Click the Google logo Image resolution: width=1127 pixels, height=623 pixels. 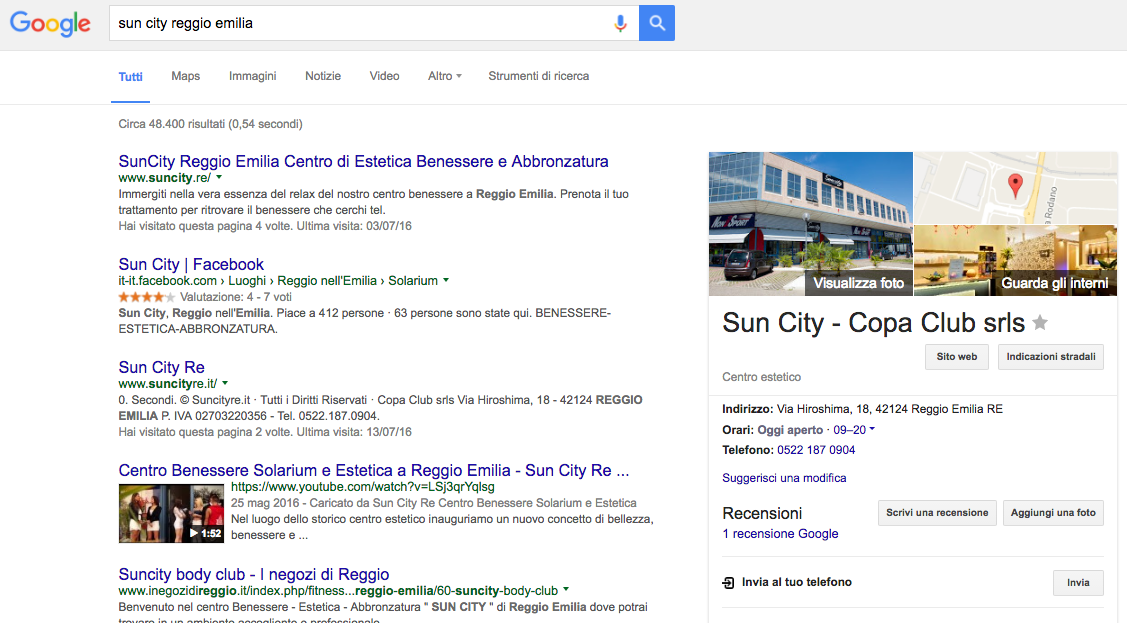[50, 24]
